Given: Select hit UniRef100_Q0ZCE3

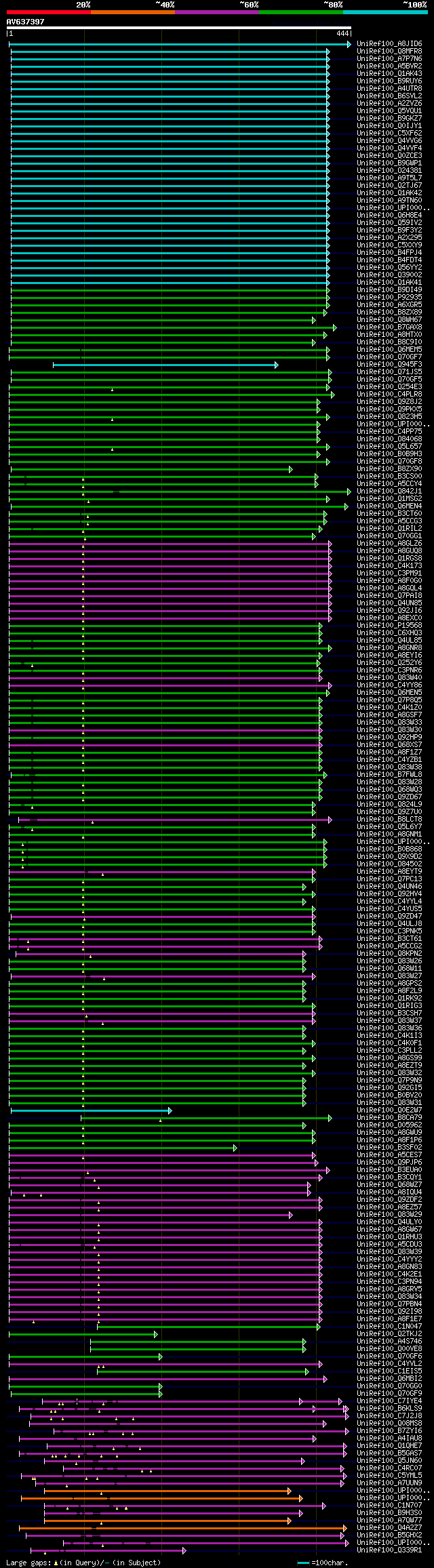Looking at the screenshot, I should pyautogui.click(x=389, y=156).
